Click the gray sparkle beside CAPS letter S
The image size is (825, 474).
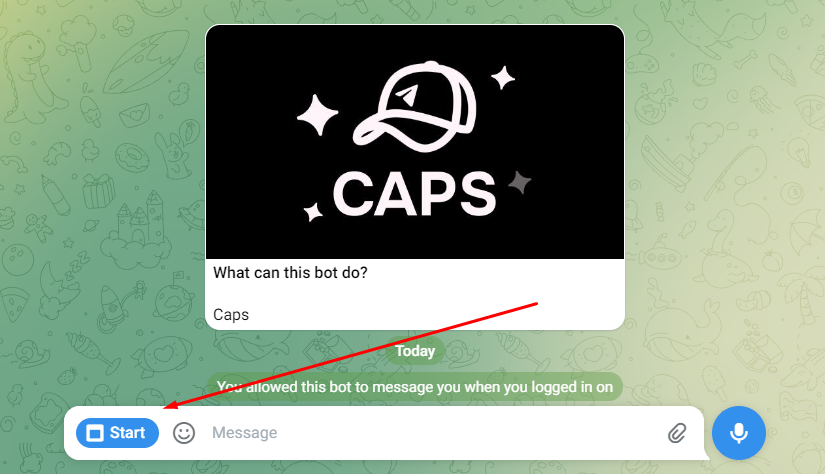pos(520,183)
